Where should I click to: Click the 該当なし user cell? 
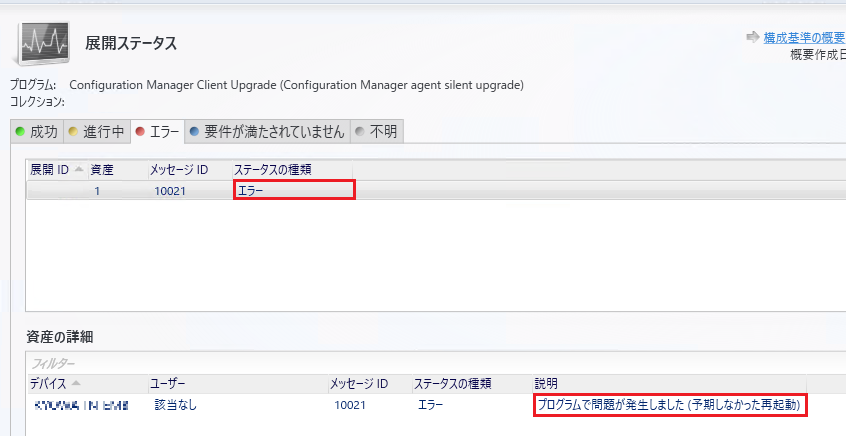[x=175, y=405]
